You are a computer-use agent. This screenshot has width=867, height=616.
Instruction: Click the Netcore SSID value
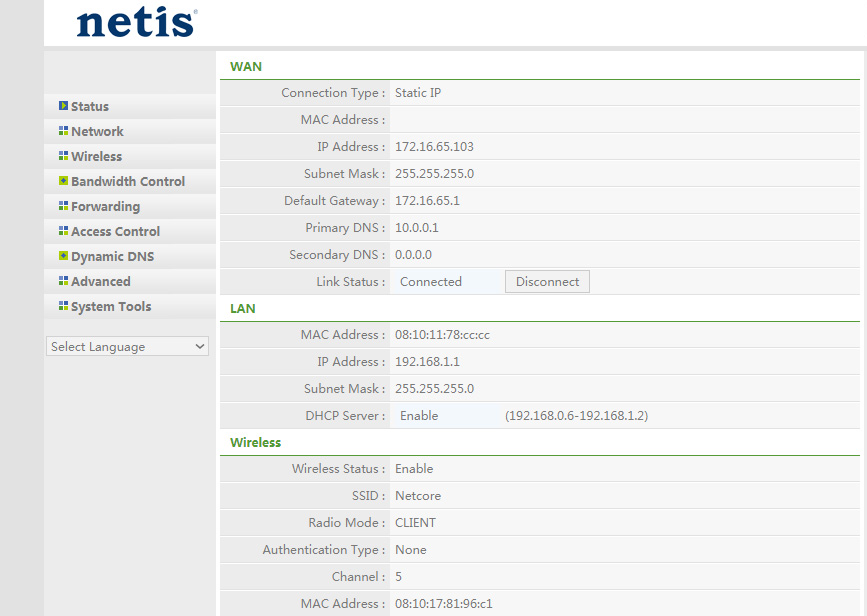pos(418,496)
